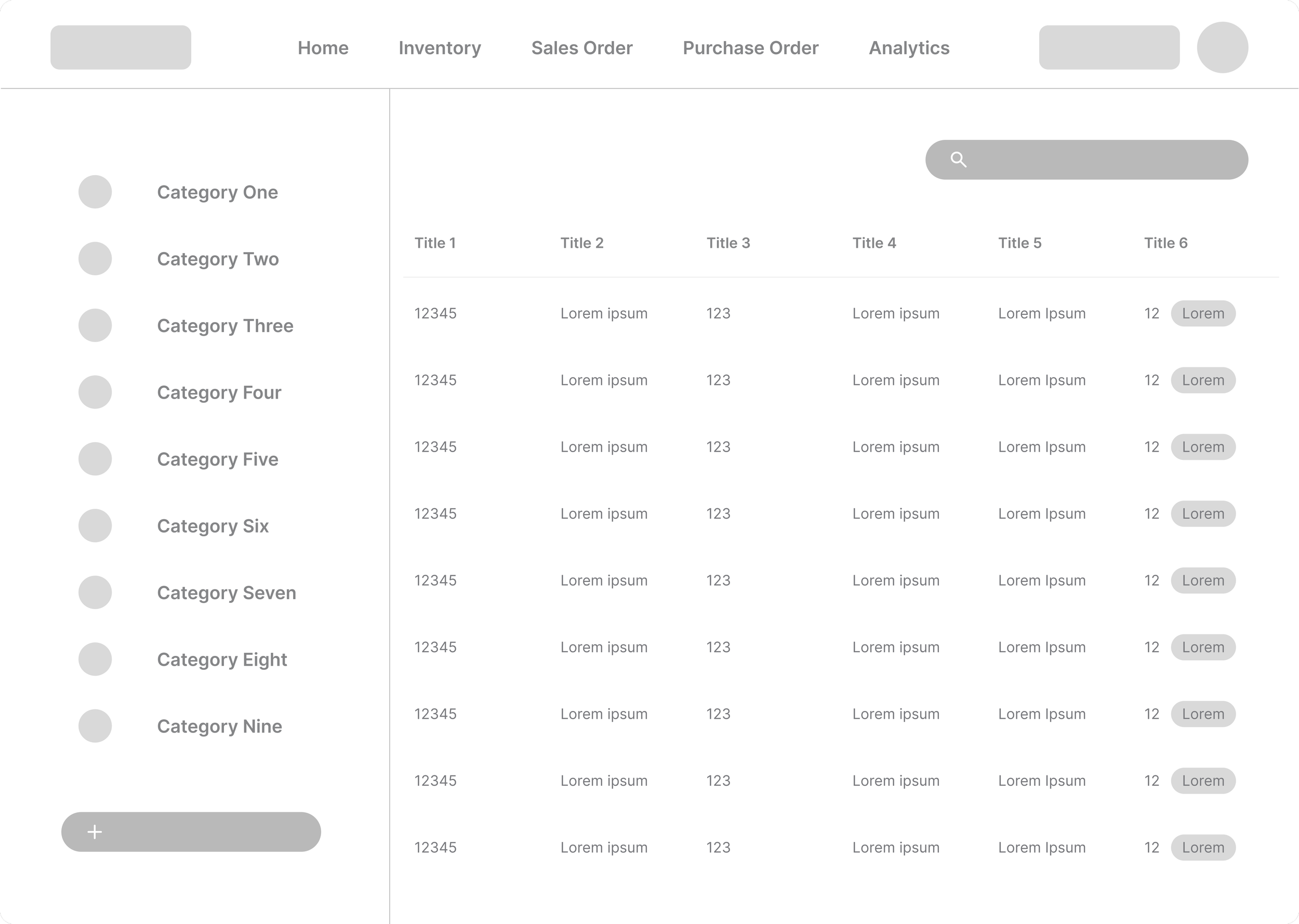1299x924 pixels.
Task: Click the circle icon beside Category Seven
Action: (95, 592)
